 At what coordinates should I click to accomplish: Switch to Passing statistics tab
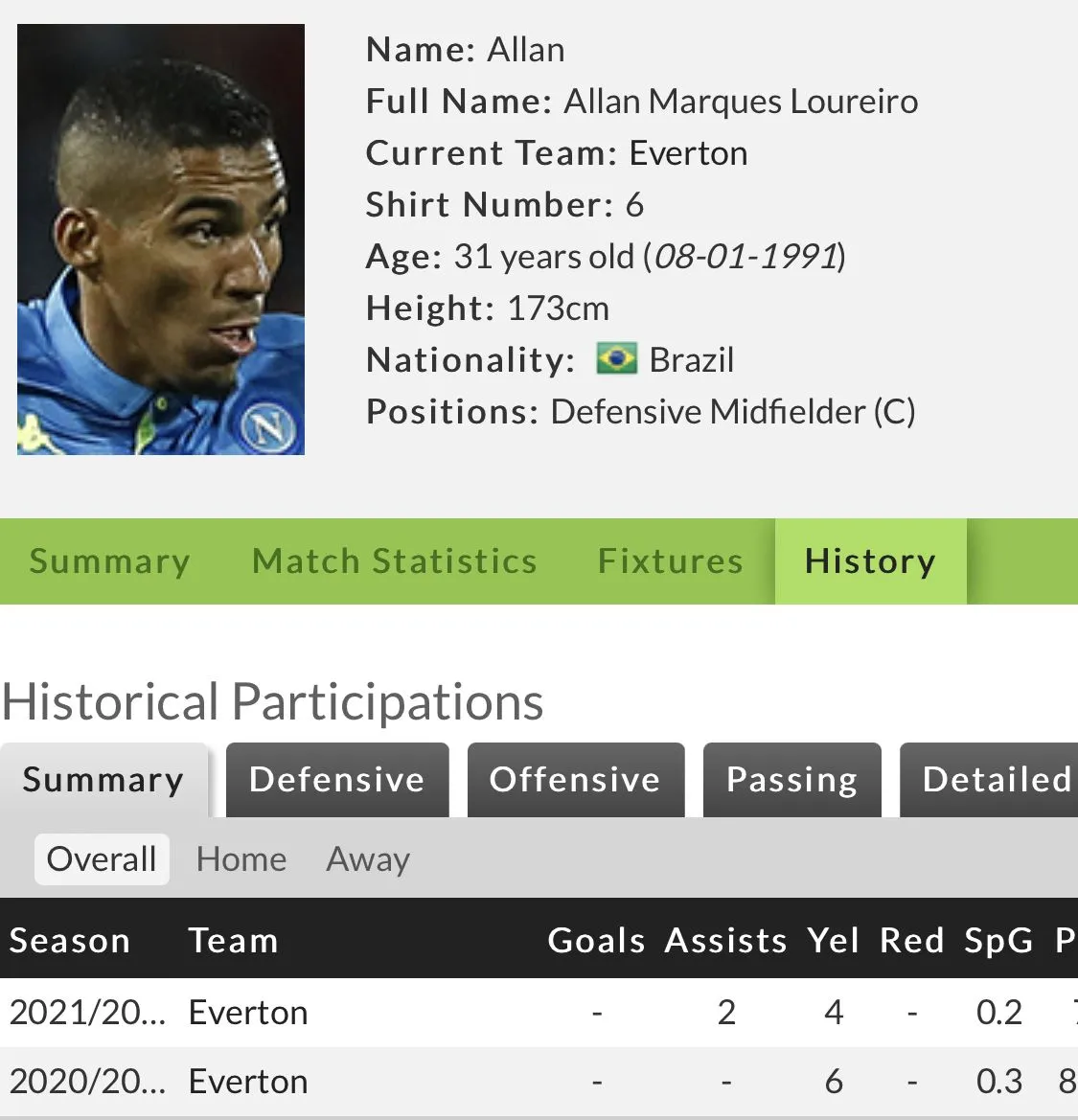791,780
